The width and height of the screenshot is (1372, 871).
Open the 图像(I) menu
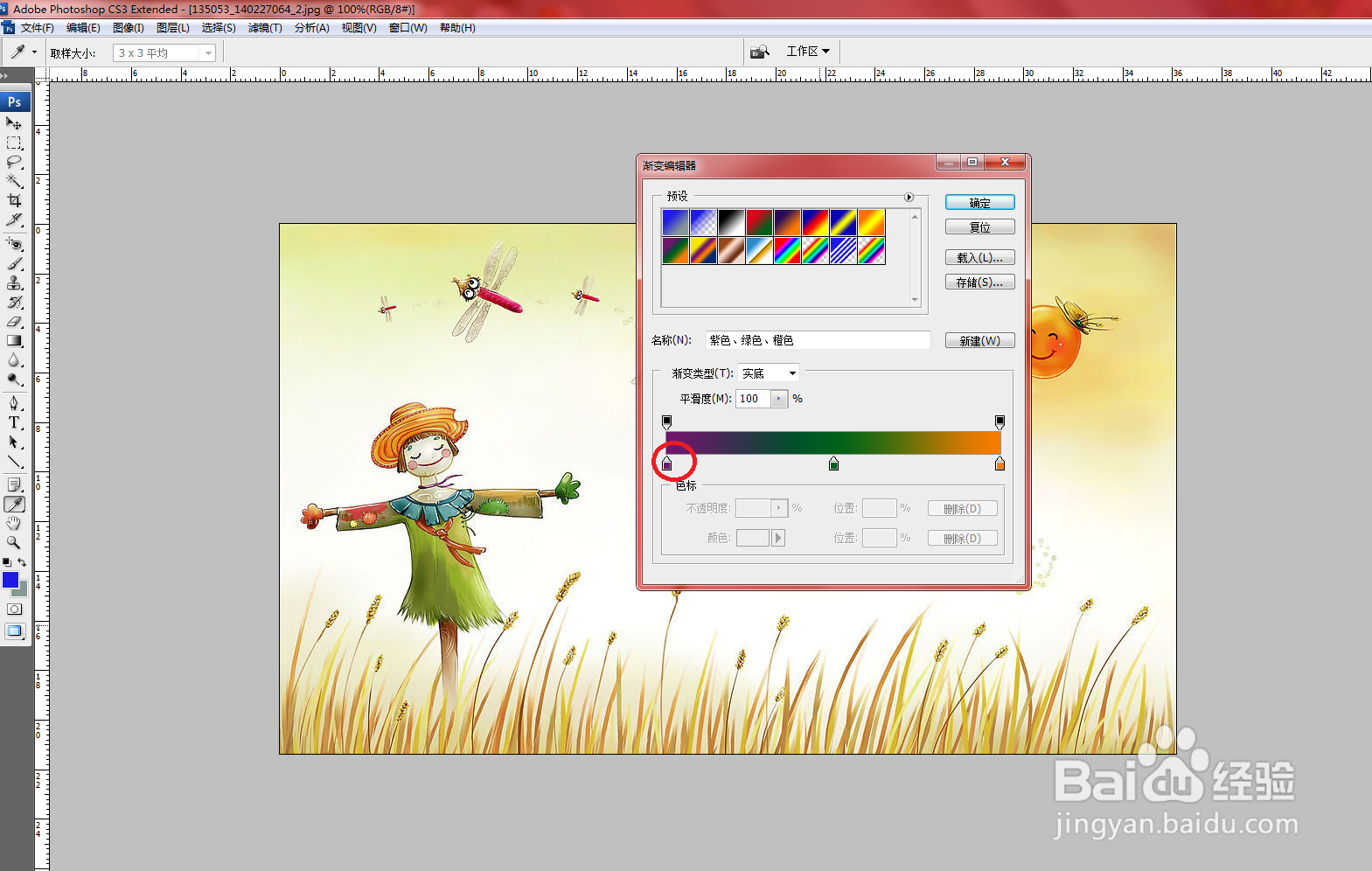pos(129,28)
